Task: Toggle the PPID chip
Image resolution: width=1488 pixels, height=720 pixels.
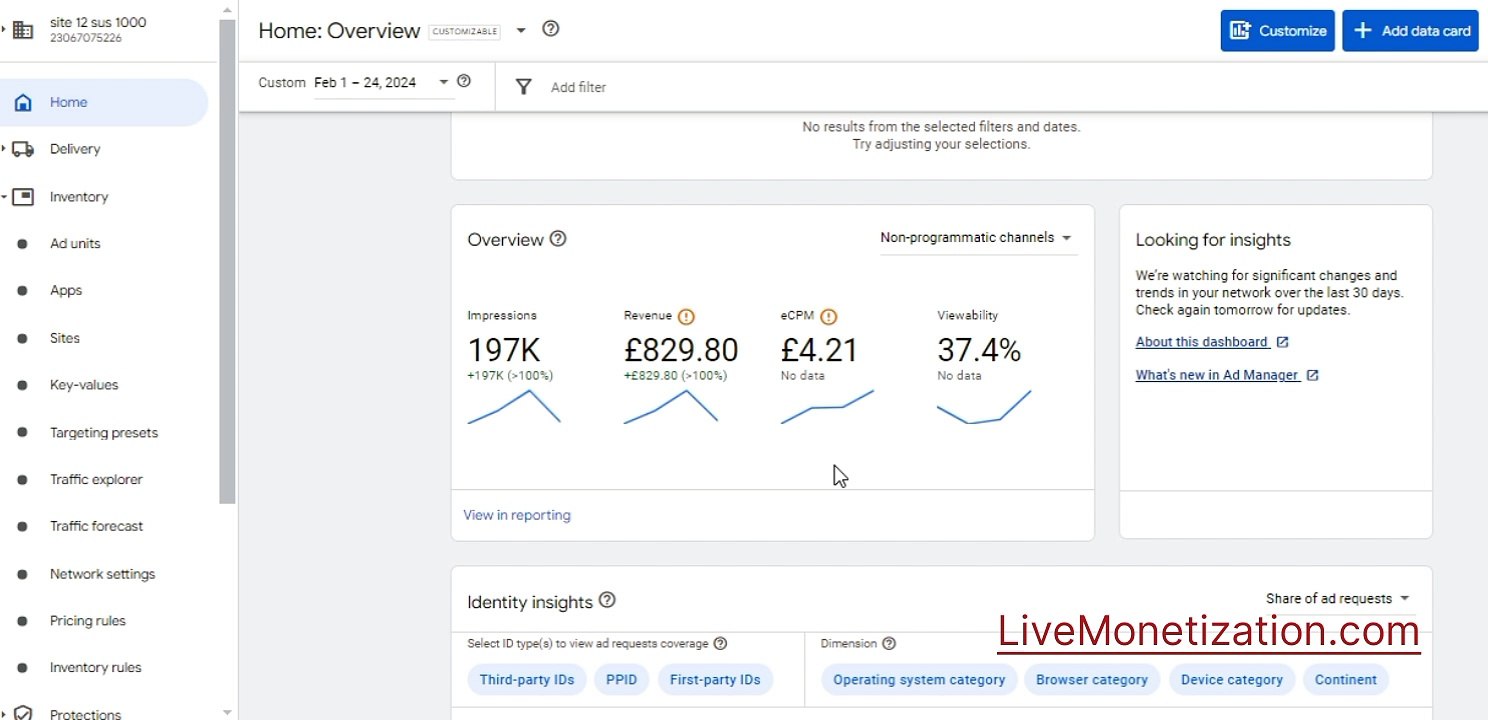Action: click(621, 680)
